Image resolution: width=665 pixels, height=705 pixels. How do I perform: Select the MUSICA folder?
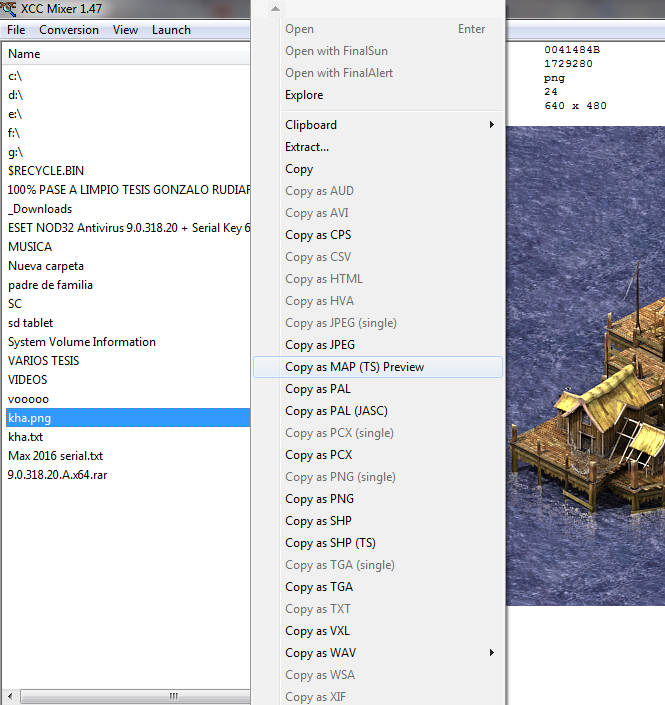[30, 247]
